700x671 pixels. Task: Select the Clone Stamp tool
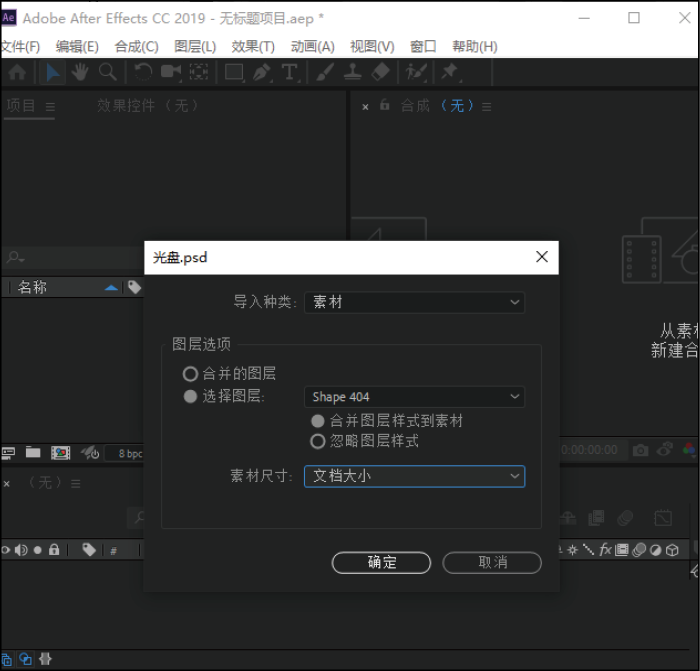coord(352,72)
